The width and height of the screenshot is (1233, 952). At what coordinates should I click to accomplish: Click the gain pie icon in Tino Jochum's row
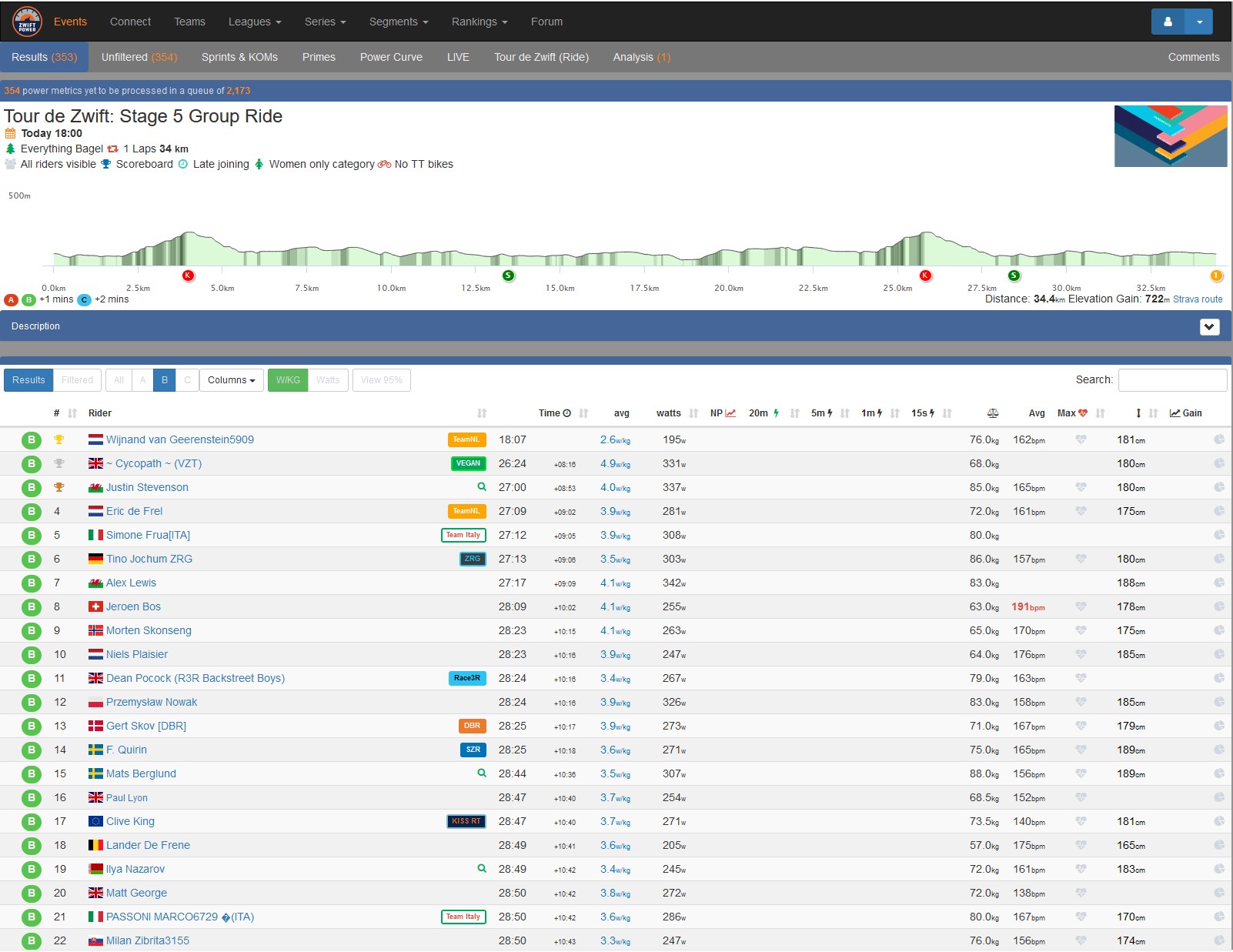click(1219, 559)
